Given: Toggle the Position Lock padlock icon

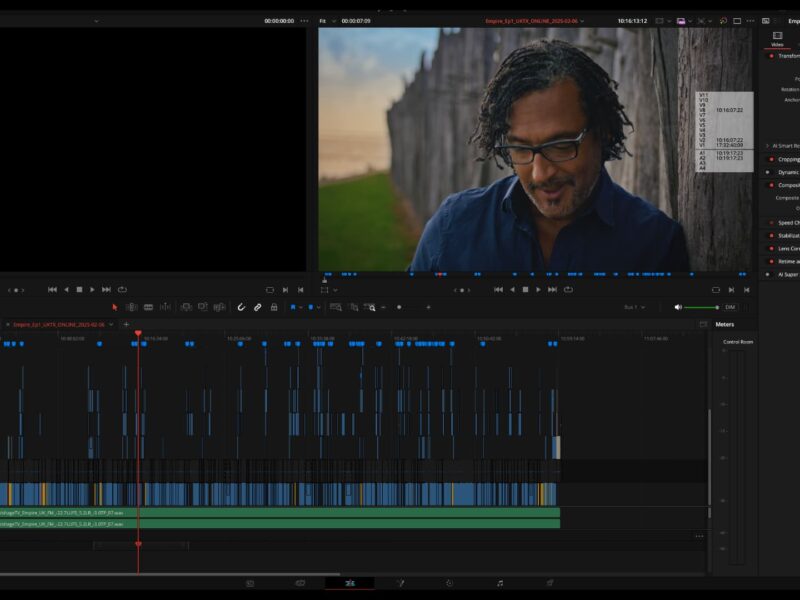Looking at the screenshot, I should 274,307.
